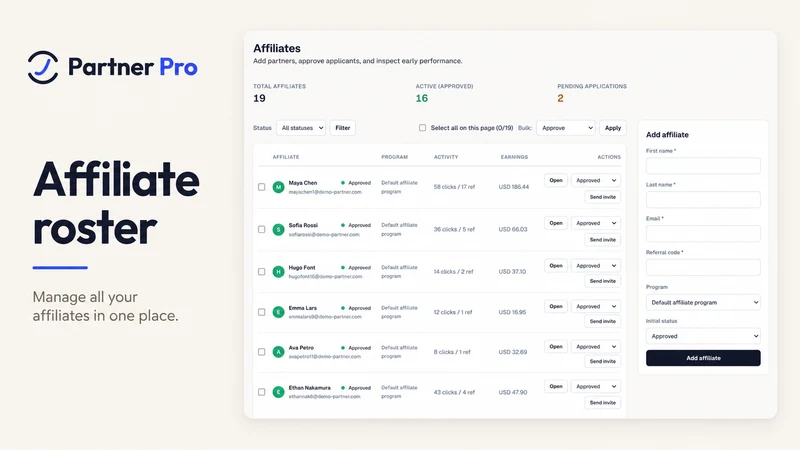The image size is (800, 450).
Task: Click Open for Ava Petro
Action: (x=556, y=346)
